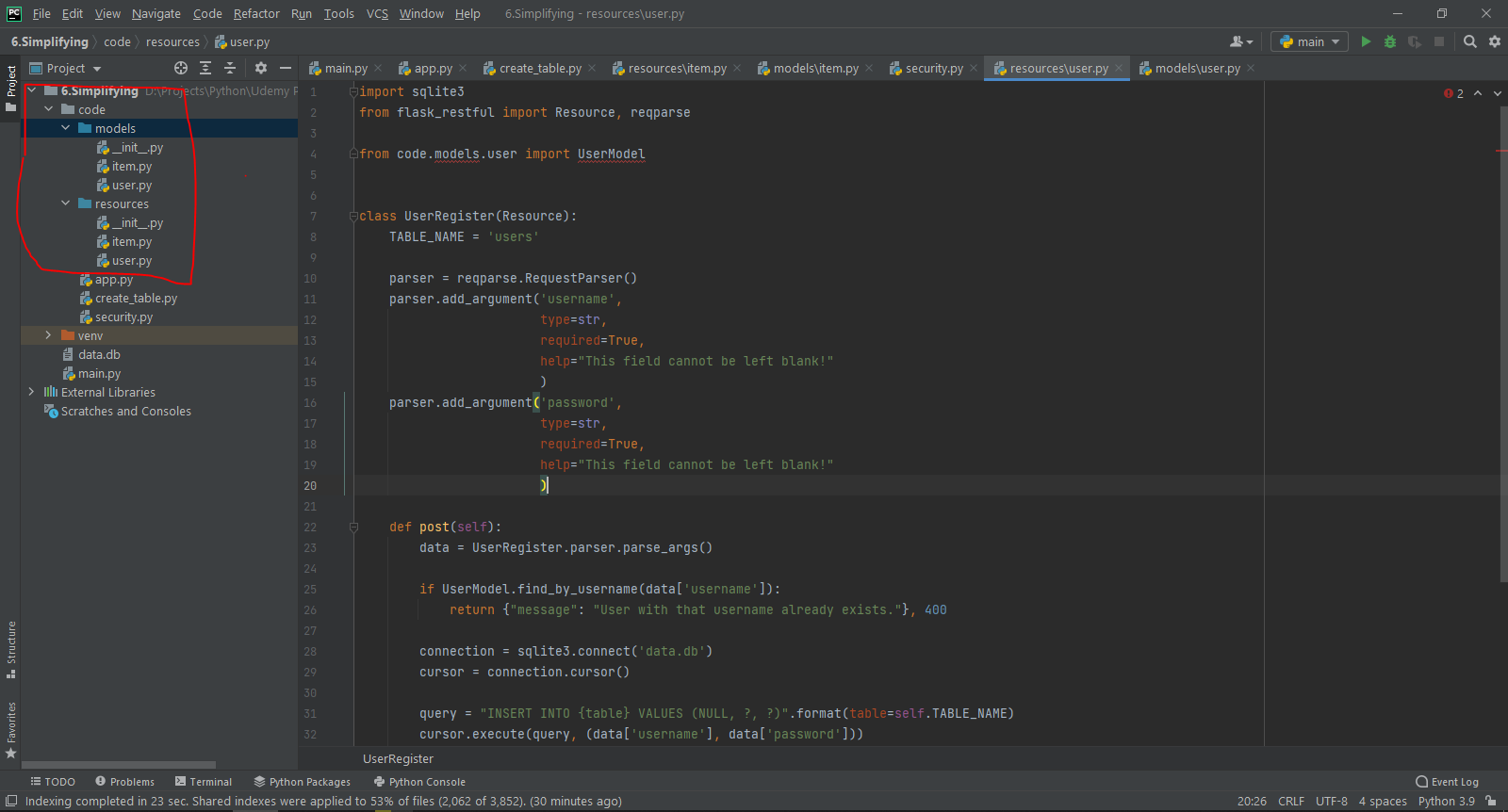
Task: Expand External Libraries node
Action: click(x=32, y=392)
